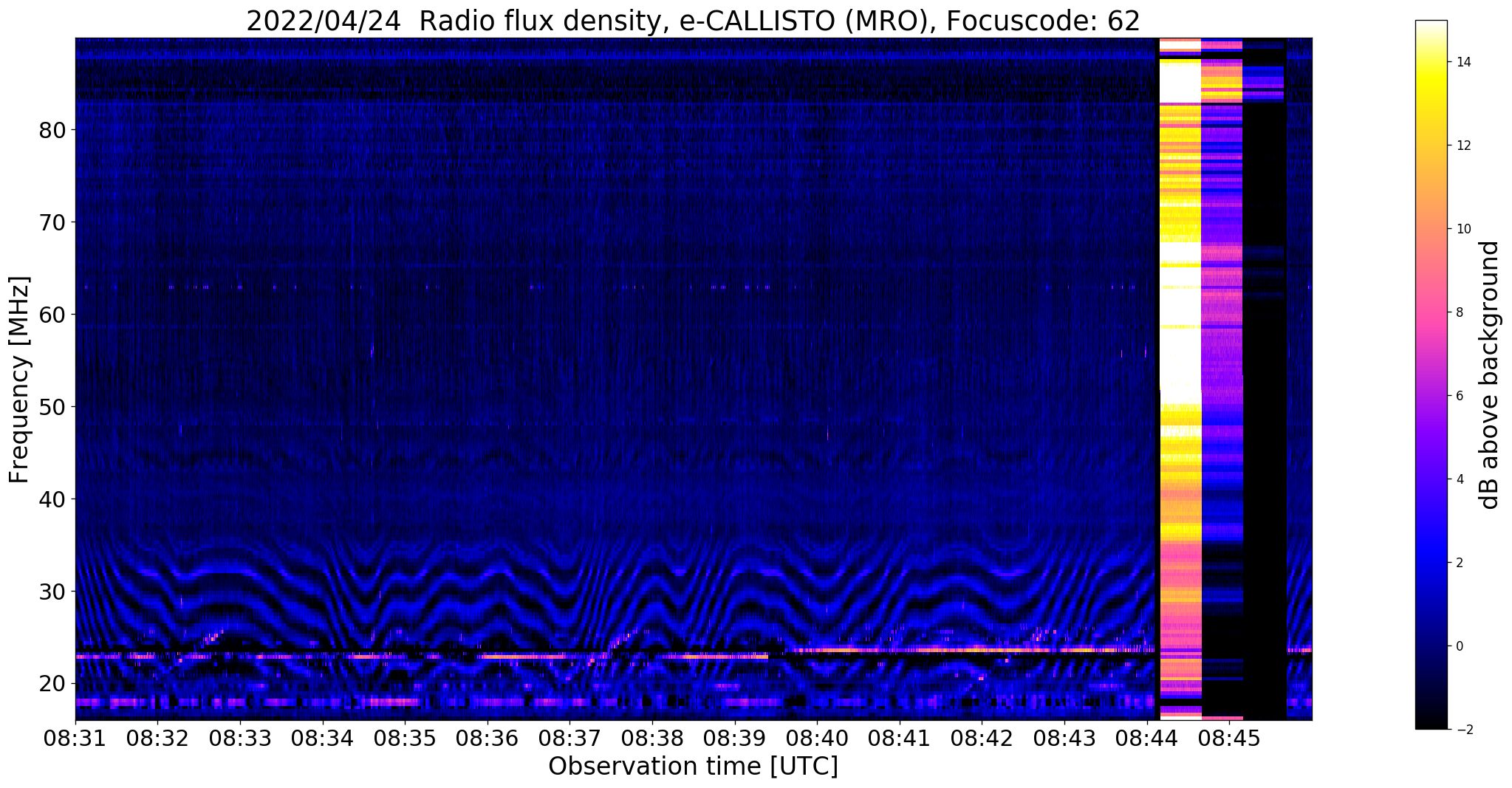Image resolution: width=1512 pixels, height=788 pixels.
Task: Click the 0 colorbar tick label
Action: coord(1458,646)
